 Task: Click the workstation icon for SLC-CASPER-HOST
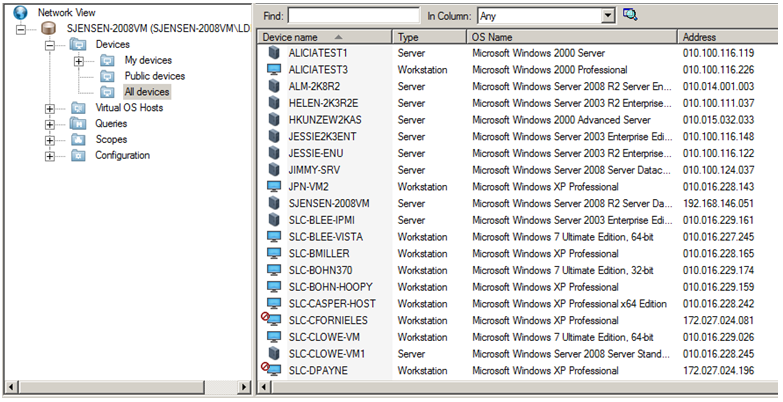click(x=274, y=304)
